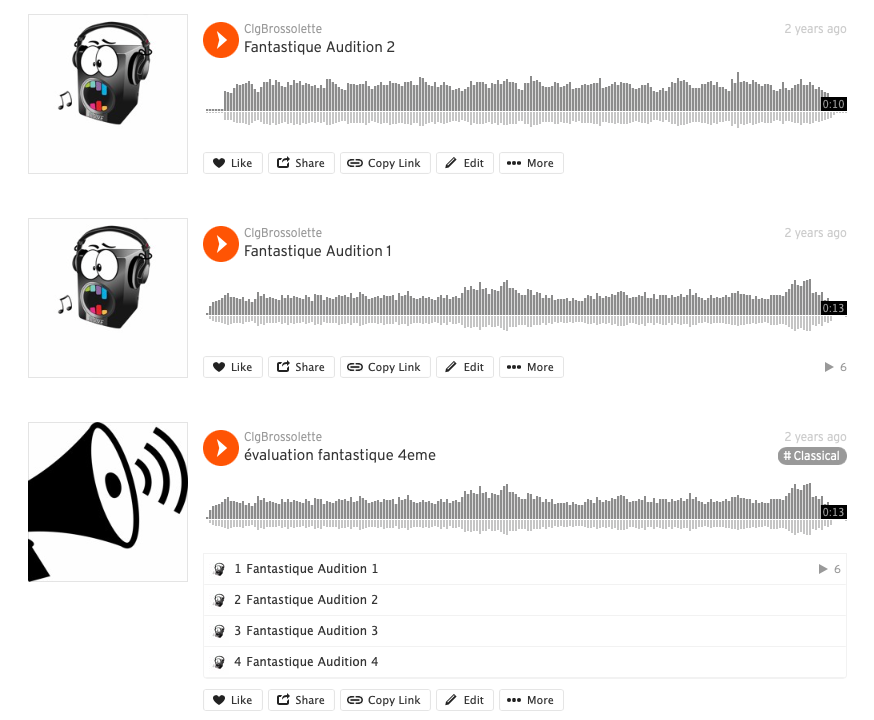Like the Fantastique Audition 2 track

click(x=232, y=163)
